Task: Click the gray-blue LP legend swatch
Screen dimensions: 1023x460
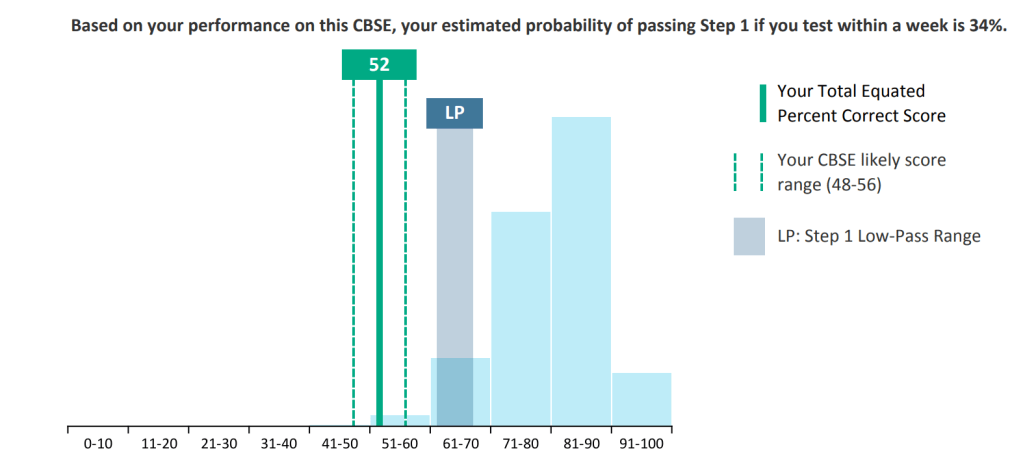Action: point(749,236)
